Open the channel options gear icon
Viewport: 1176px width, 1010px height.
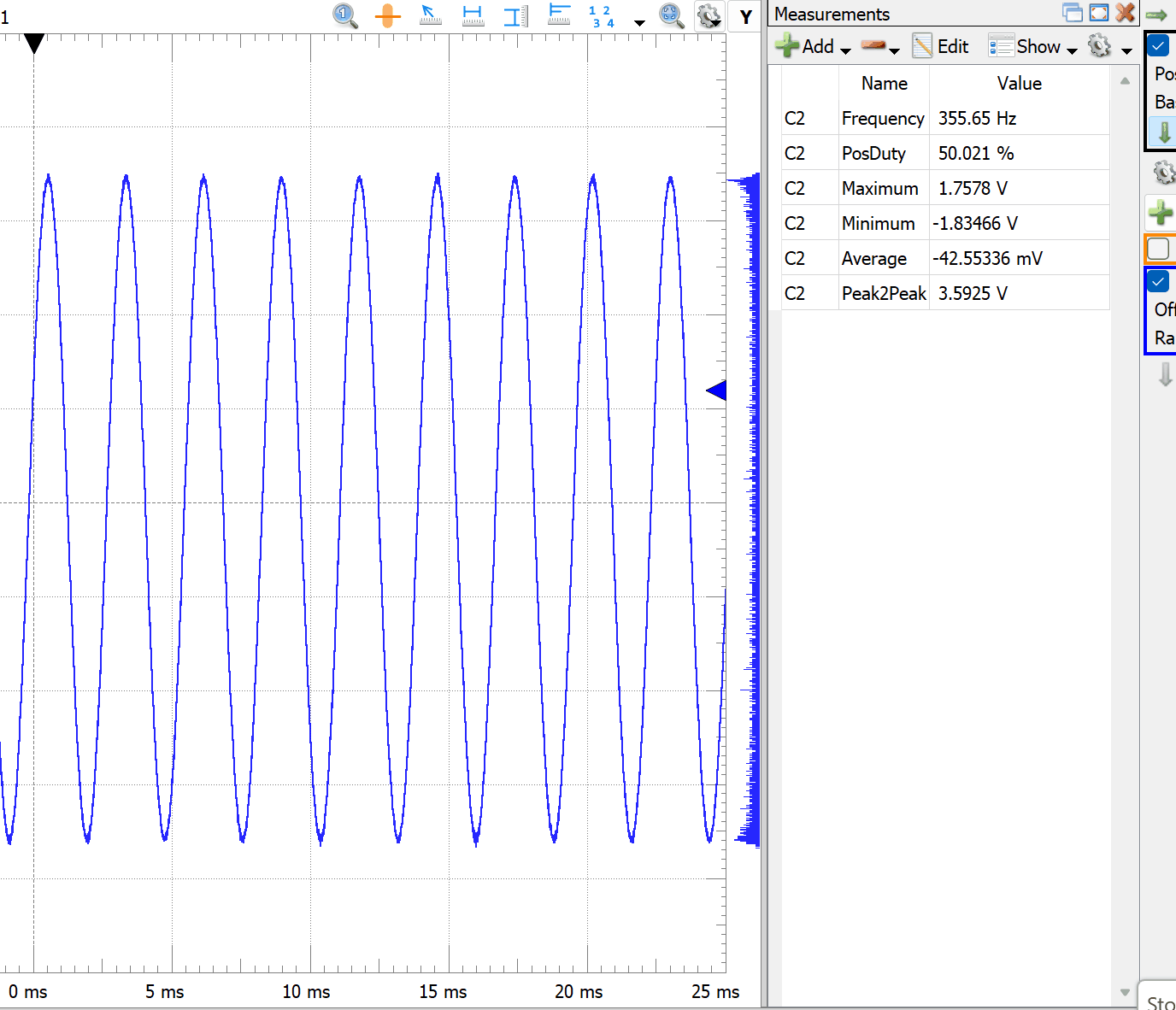(1163, 173)
